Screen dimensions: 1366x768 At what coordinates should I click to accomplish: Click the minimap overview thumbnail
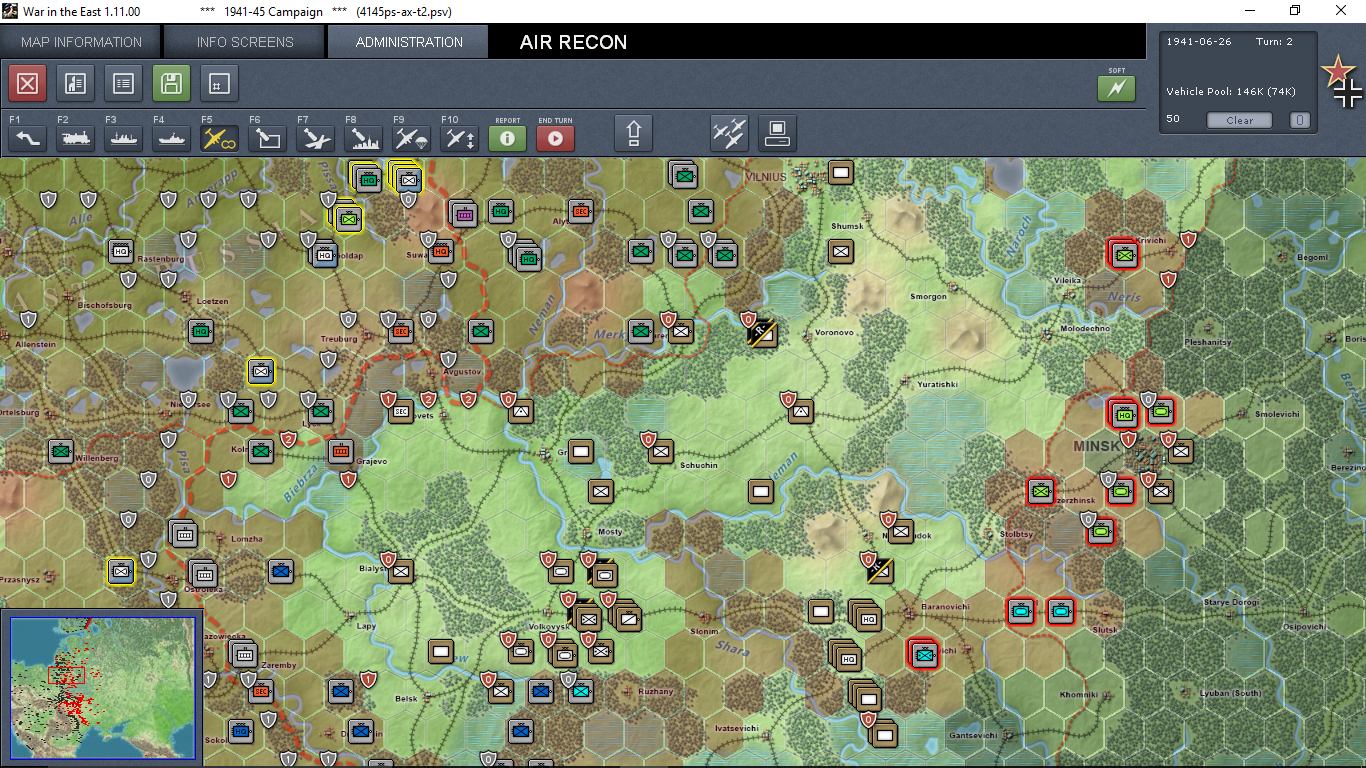102,687
